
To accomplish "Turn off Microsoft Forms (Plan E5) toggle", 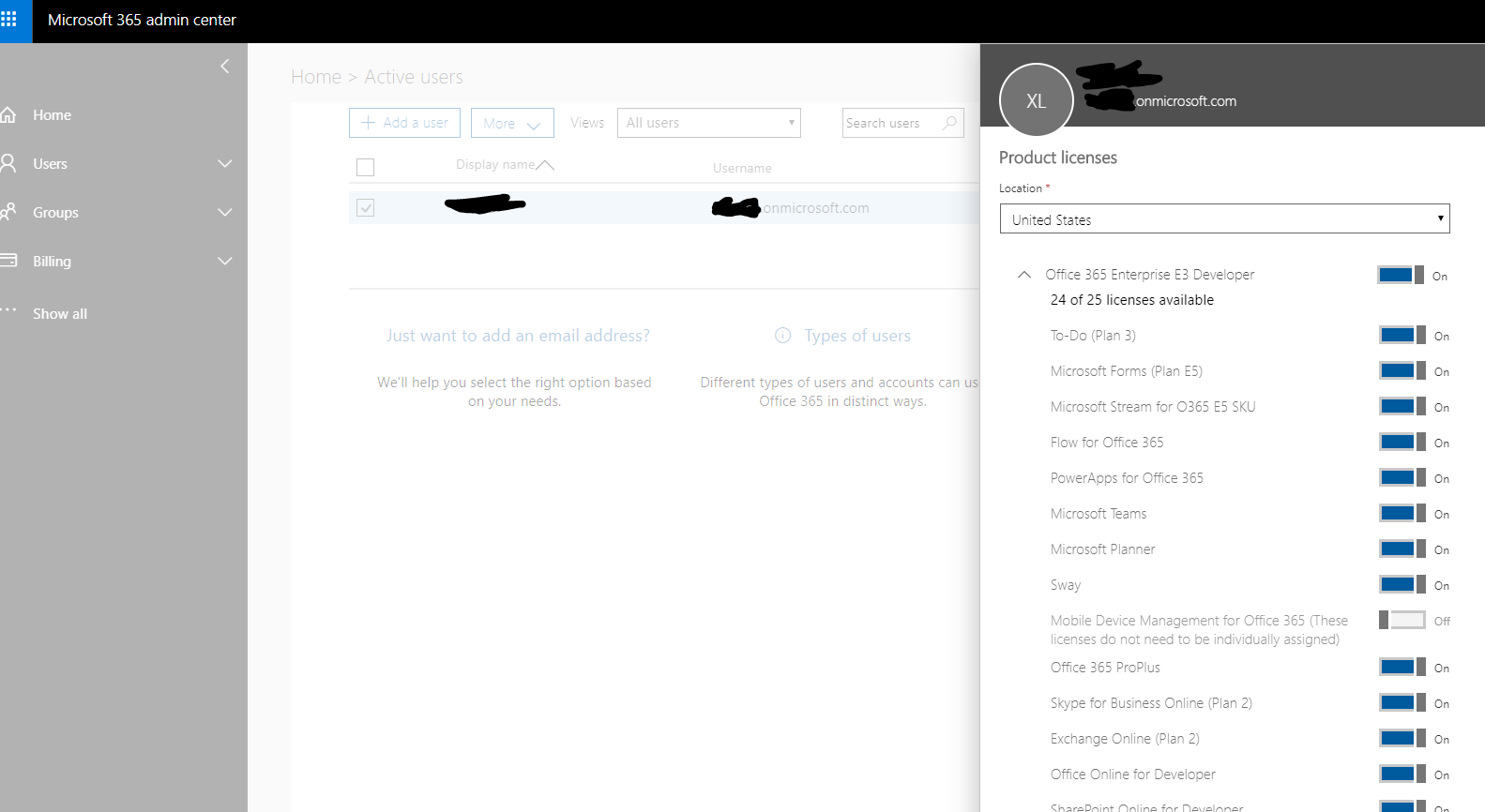I will coord(1402,370).
